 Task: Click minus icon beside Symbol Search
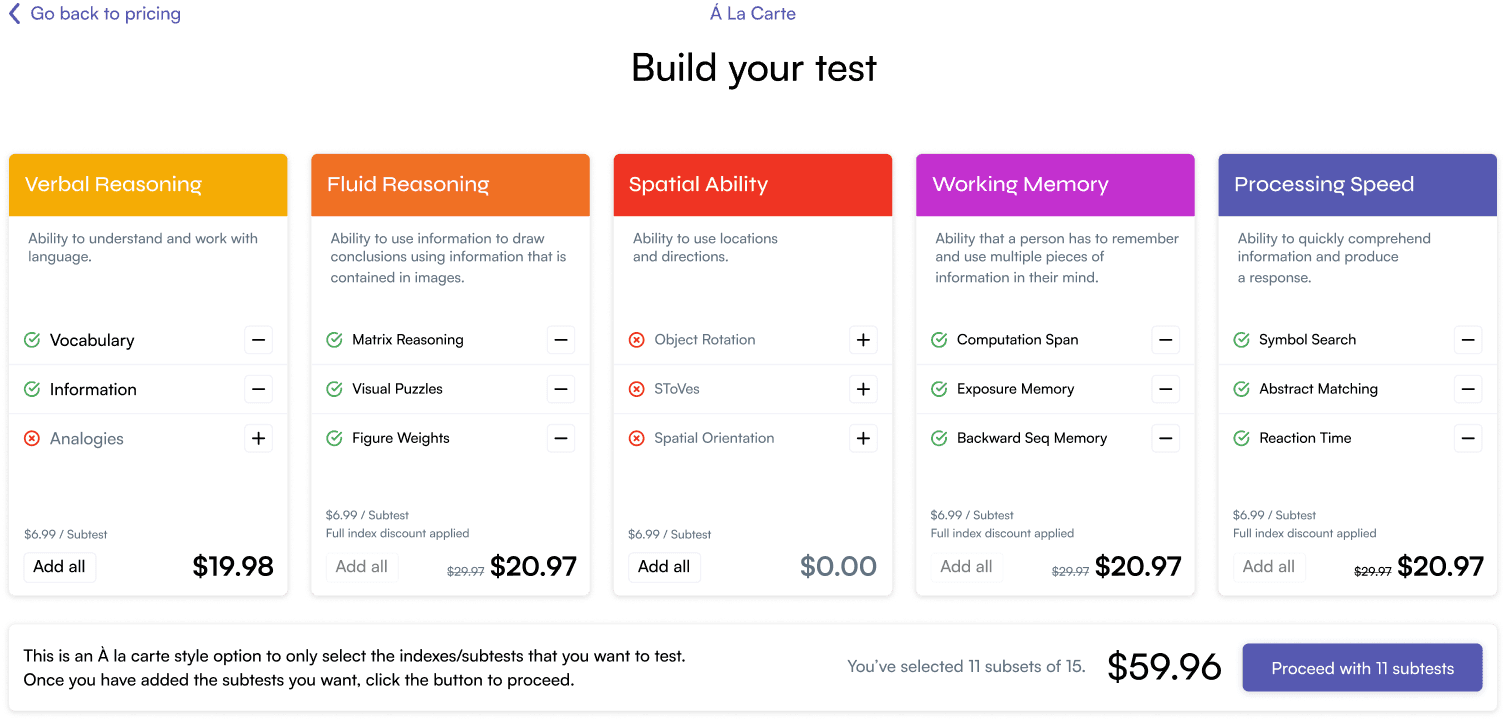(x=1467, y=340)
